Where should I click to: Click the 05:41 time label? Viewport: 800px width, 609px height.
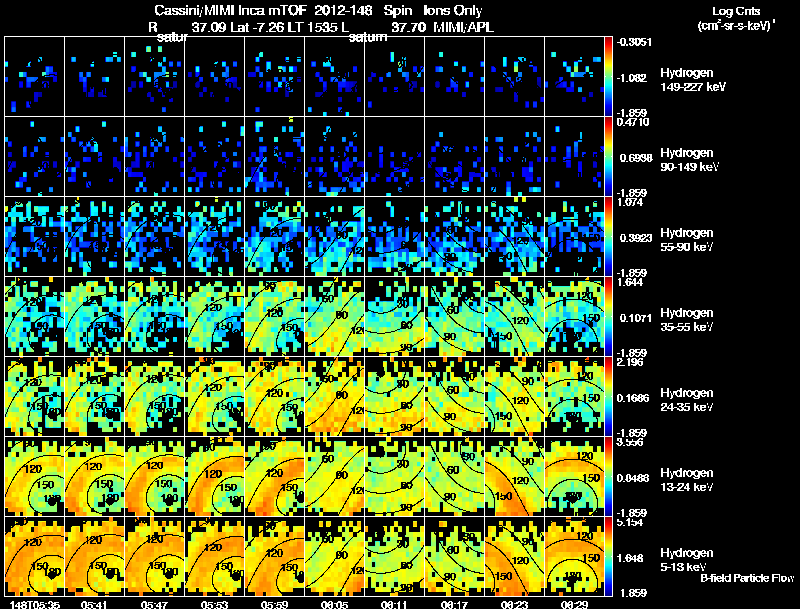[x=94, y=604]
